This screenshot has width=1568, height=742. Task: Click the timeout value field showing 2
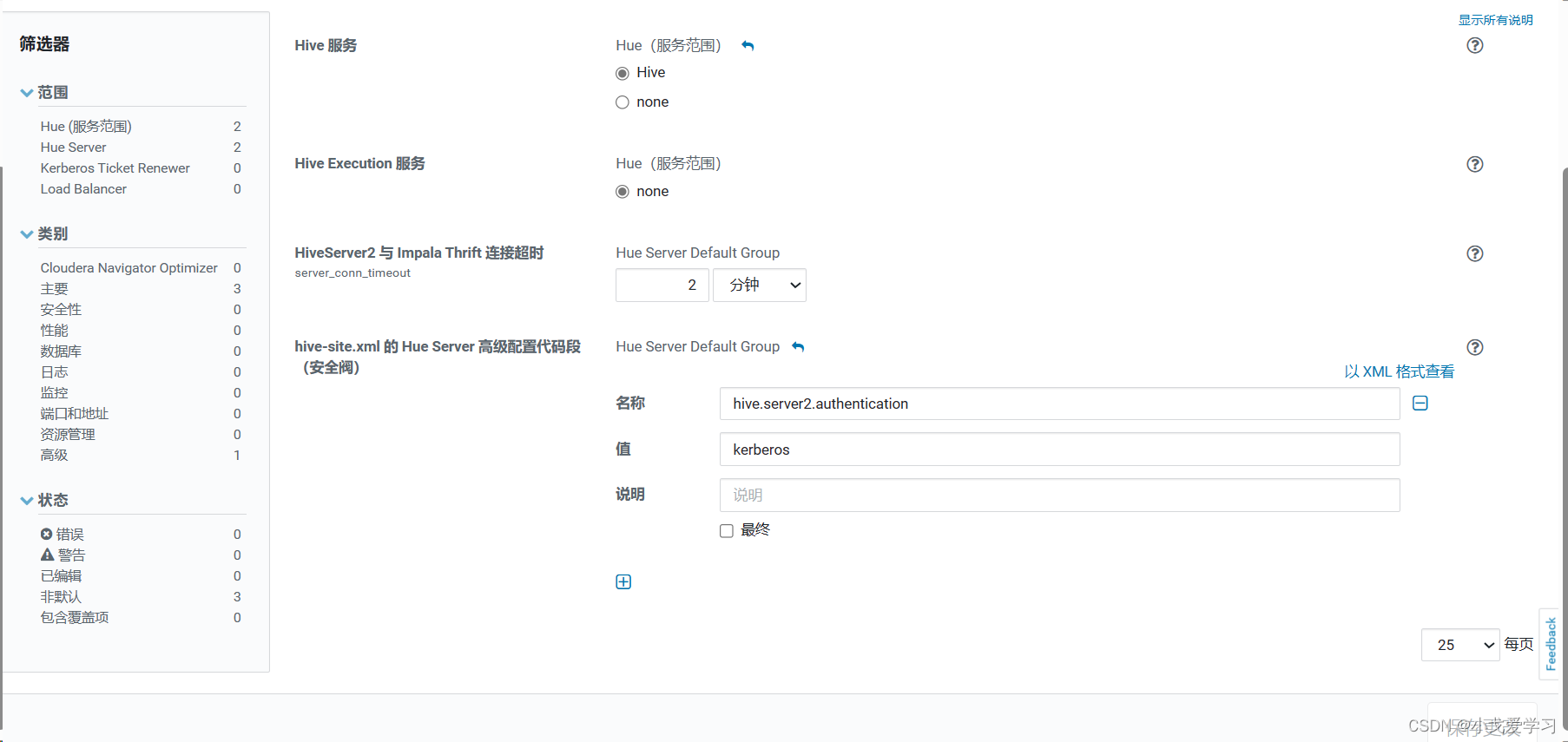click(662, 285)
